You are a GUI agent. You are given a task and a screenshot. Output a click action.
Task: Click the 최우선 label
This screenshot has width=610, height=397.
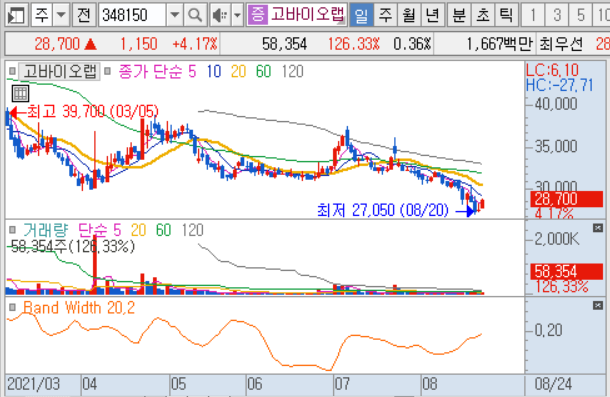561,44
